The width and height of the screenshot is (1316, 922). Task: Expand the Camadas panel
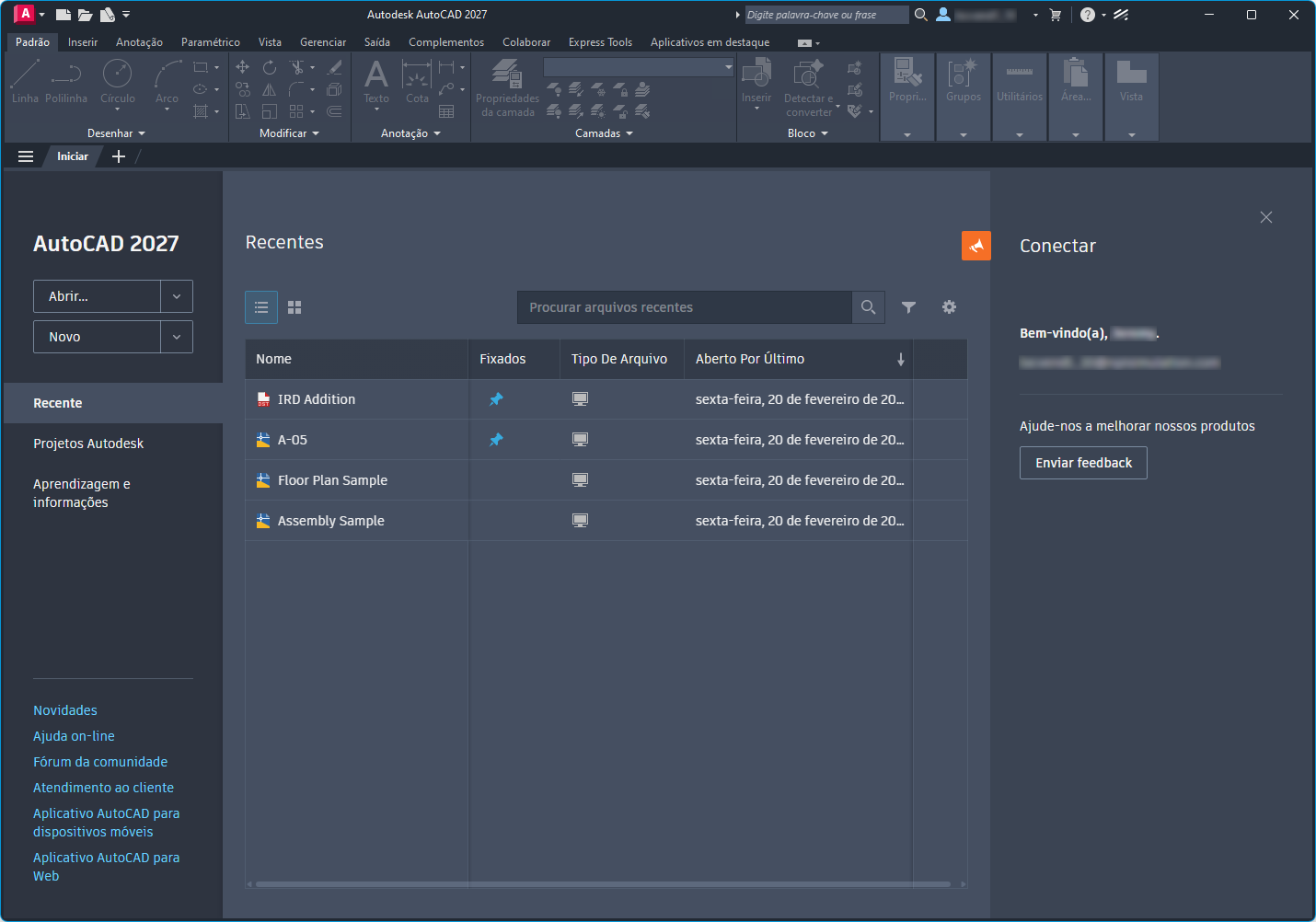click(x=604, y=133)
